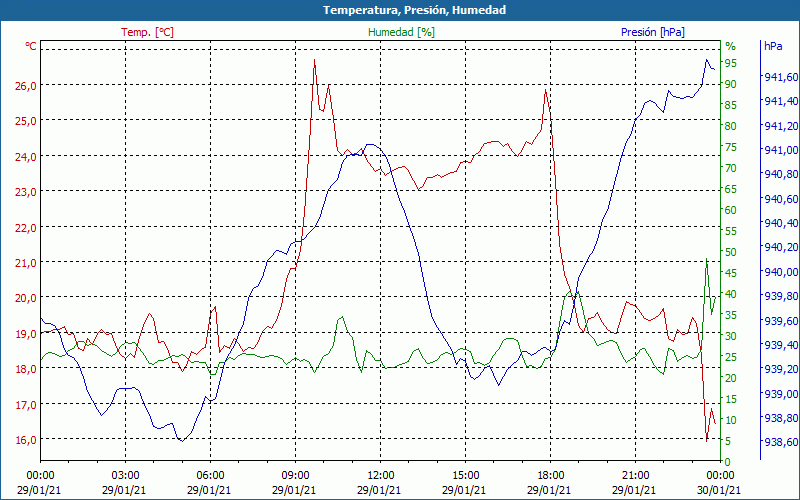
Task: Click the '20,0' temperature axis value
Action: coord(26,298)
